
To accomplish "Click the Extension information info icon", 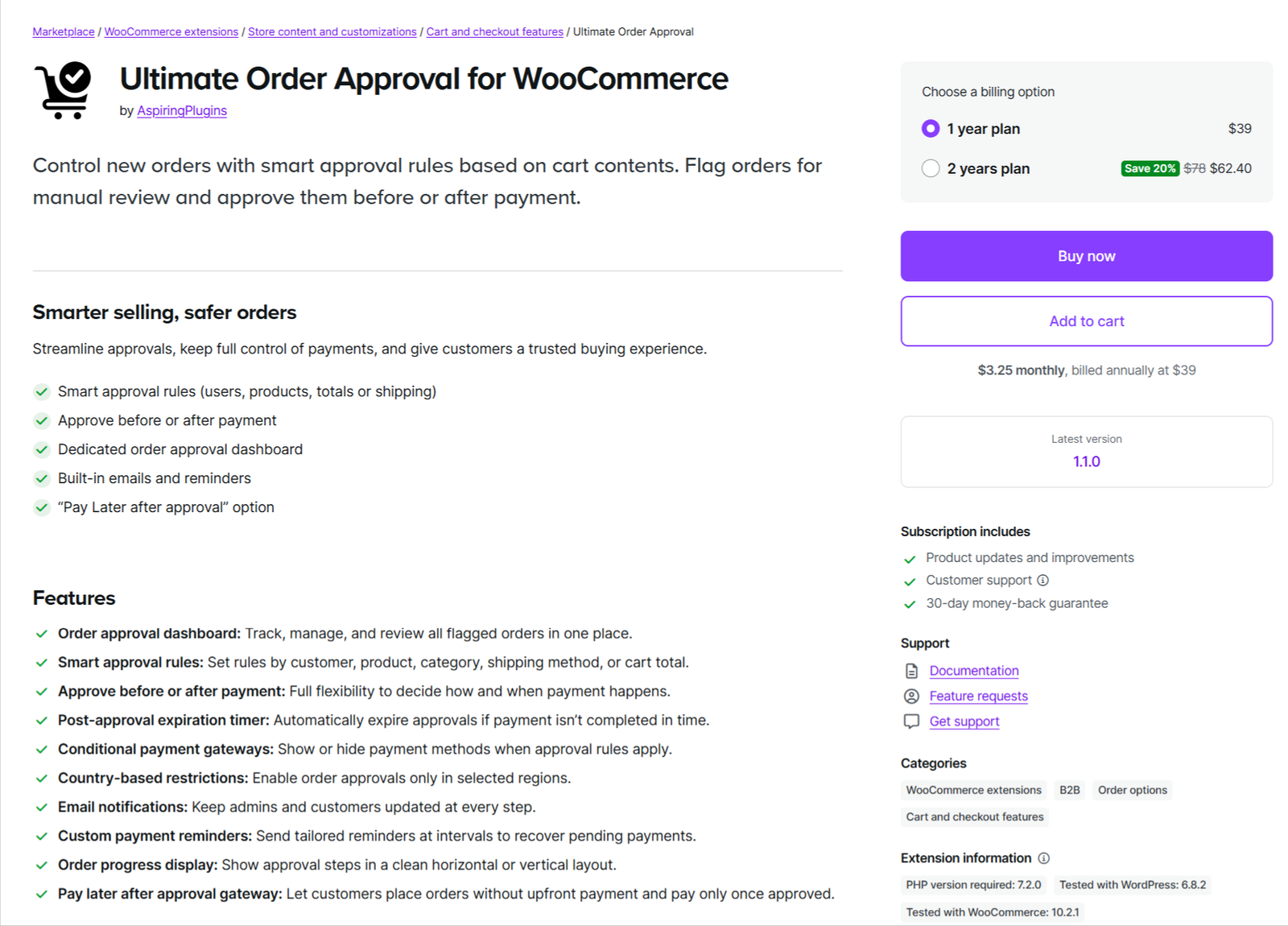I will click(x=1044, y=858).
